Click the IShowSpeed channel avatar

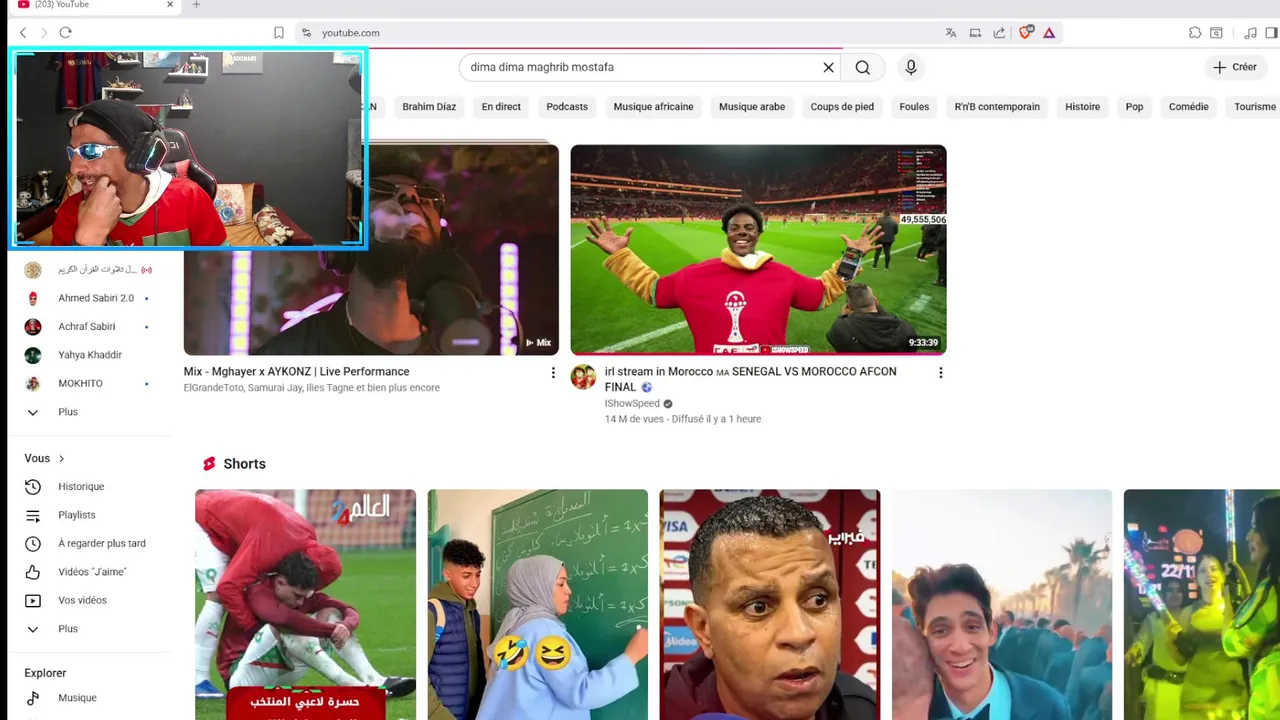[x=583, y=377]
